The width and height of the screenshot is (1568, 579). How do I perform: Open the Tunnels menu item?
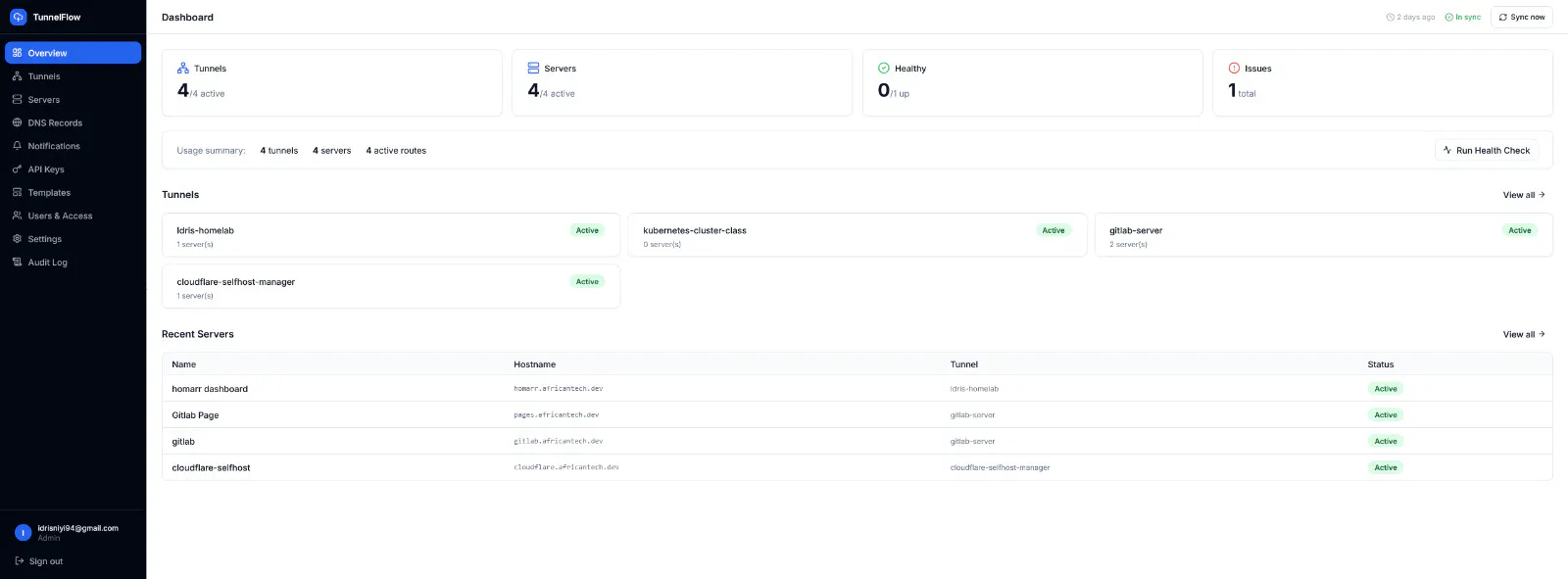73,76
